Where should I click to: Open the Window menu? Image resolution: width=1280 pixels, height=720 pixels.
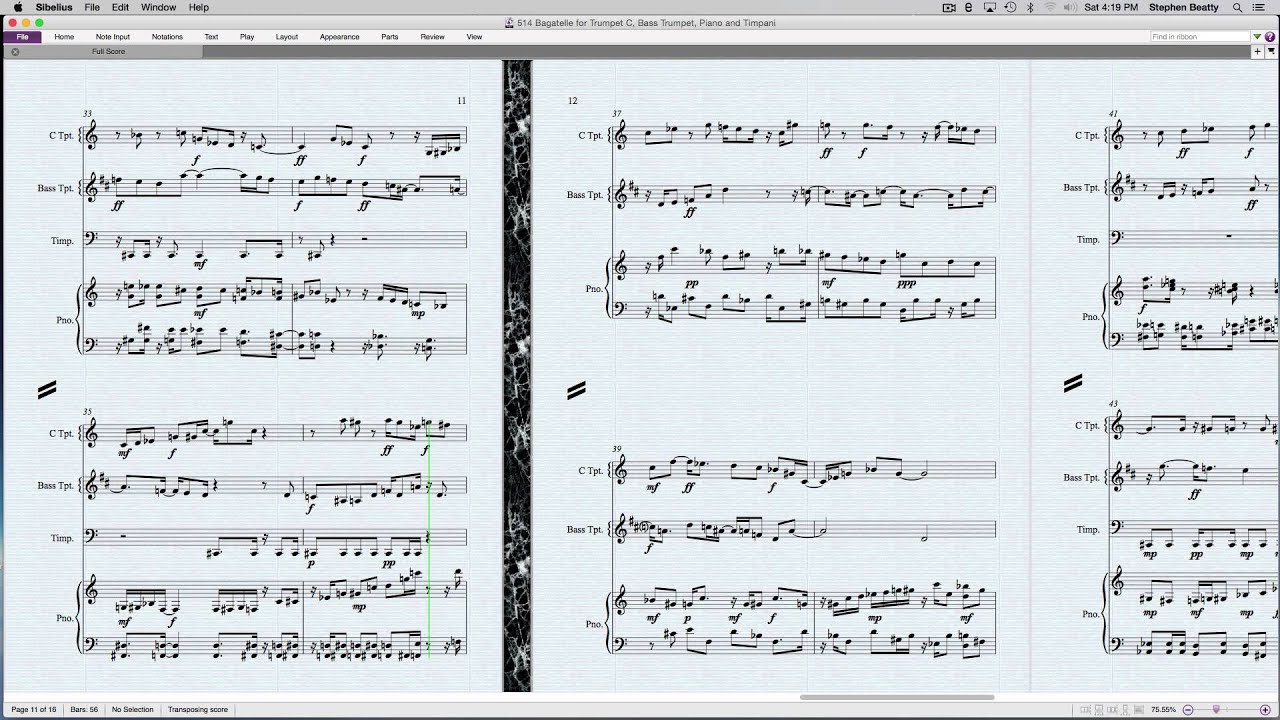[158, 7]
